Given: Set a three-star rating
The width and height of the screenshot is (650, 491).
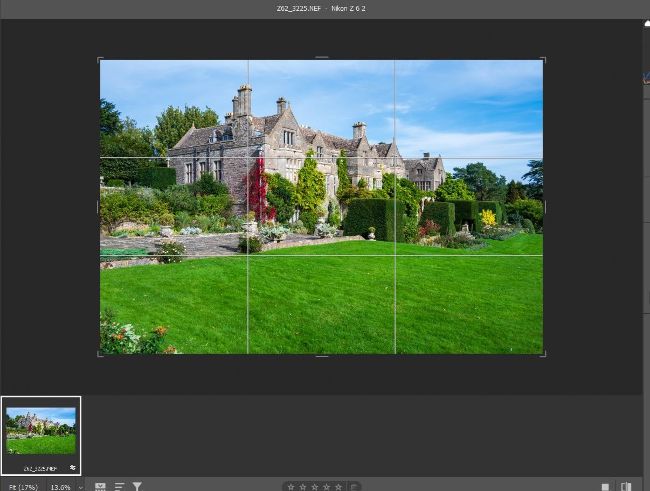Looking at the screenshot, I should point(315,487).
